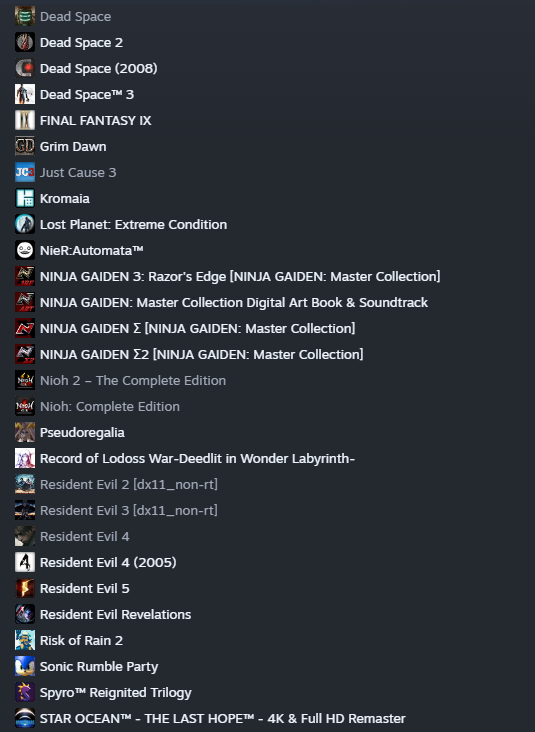The image size is (535, 732).
Task: Select Dead Space (2008) in the library
Action: point(99,69)
